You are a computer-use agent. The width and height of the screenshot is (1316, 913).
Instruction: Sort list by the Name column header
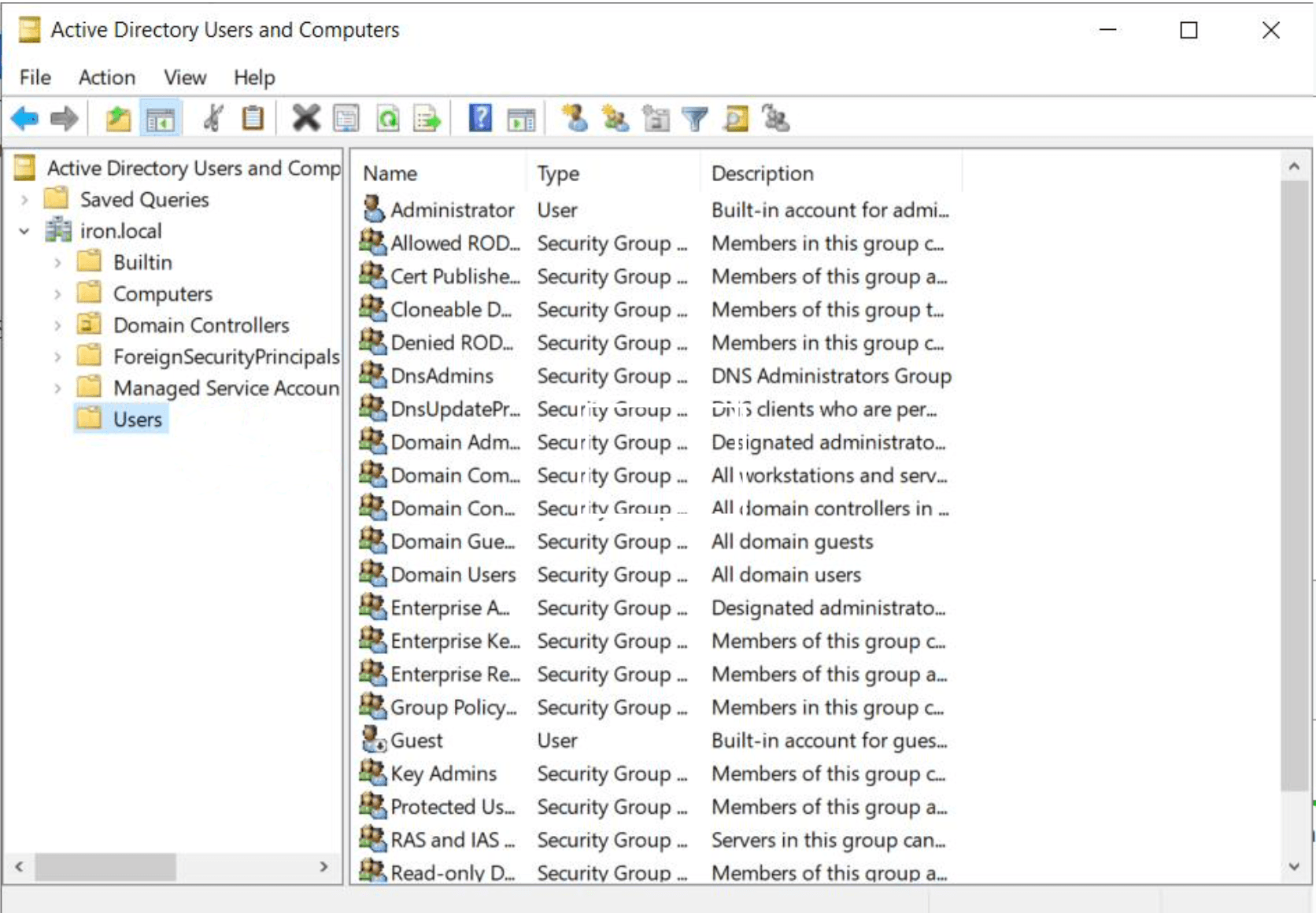point(390,173)
